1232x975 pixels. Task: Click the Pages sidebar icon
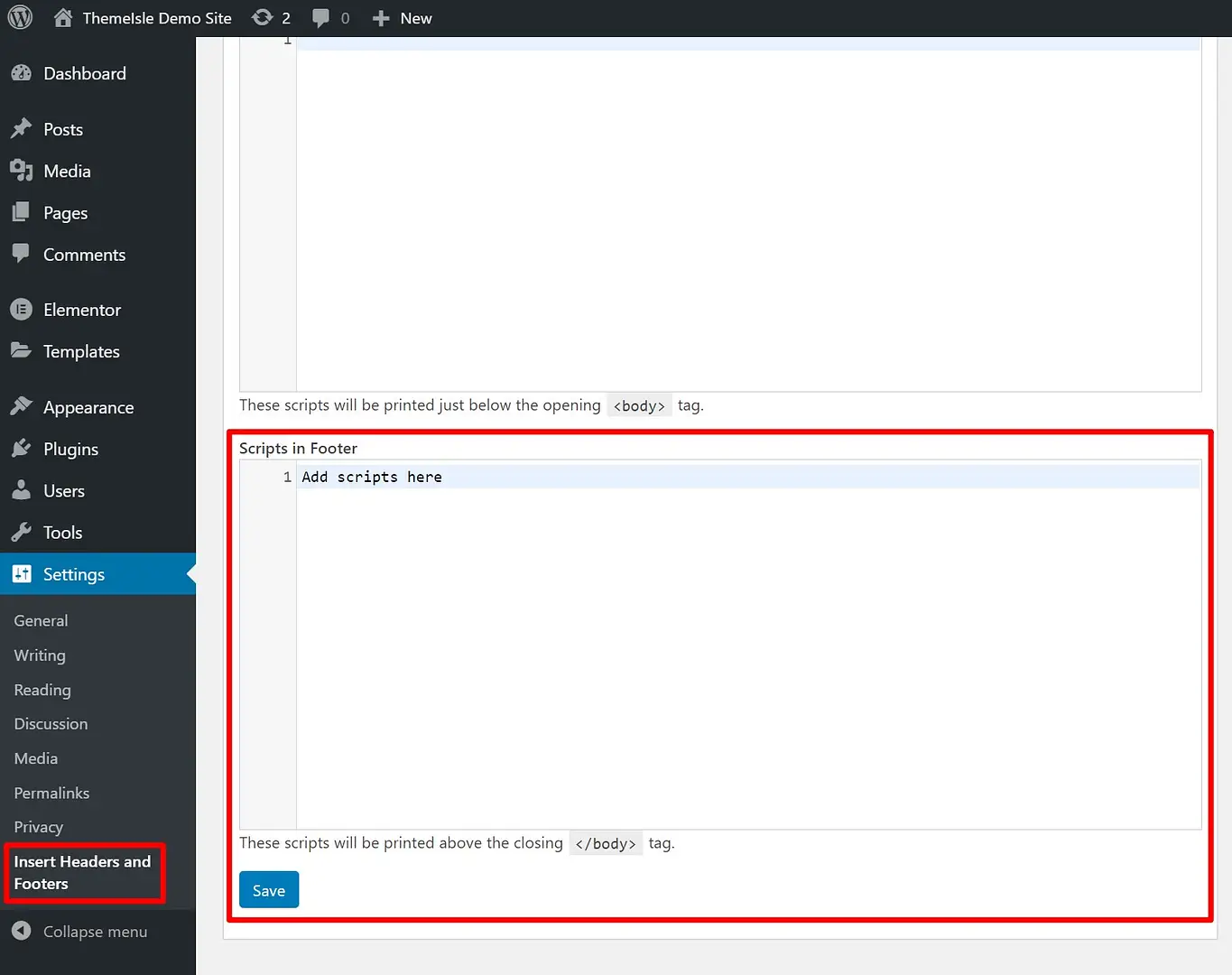(22, 212)
